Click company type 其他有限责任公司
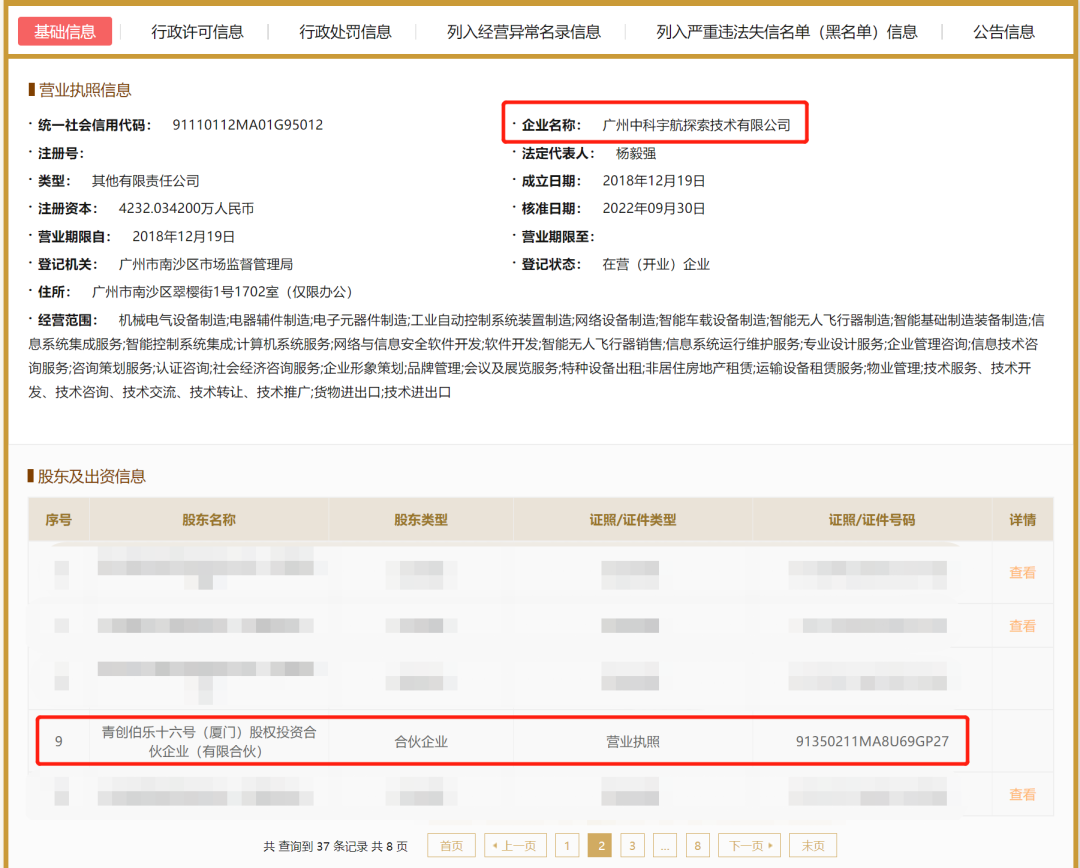The image size is (1080, 868). (145, 180)
